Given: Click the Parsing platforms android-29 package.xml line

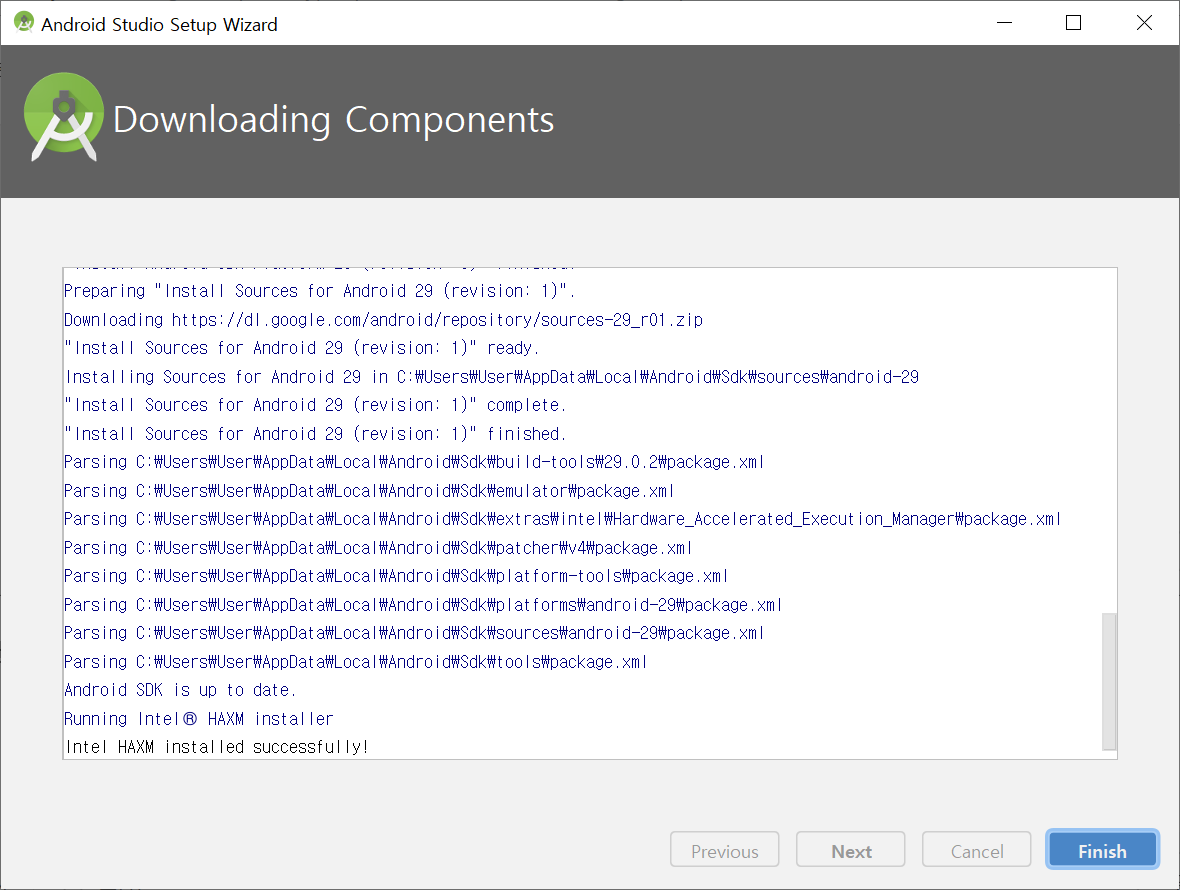Looking at the screenshot, I should click(423, 605).
